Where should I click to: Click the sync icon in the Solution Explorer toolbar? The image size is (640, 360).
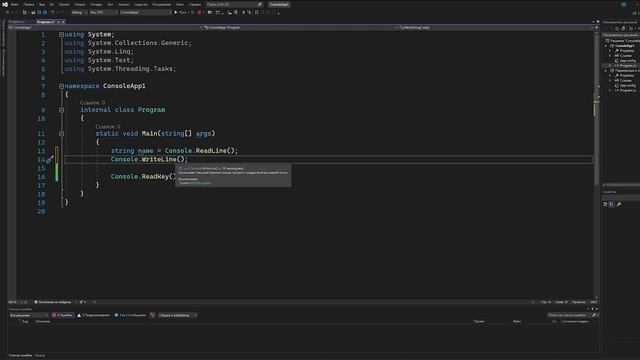623,29
